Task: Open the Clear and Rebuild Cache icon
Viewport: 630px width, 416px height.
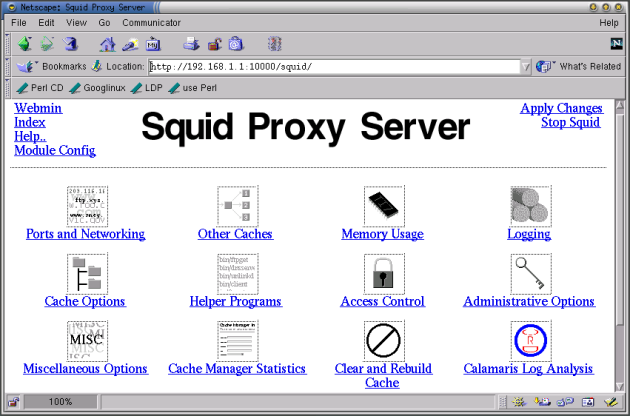Action: (384, 340)
